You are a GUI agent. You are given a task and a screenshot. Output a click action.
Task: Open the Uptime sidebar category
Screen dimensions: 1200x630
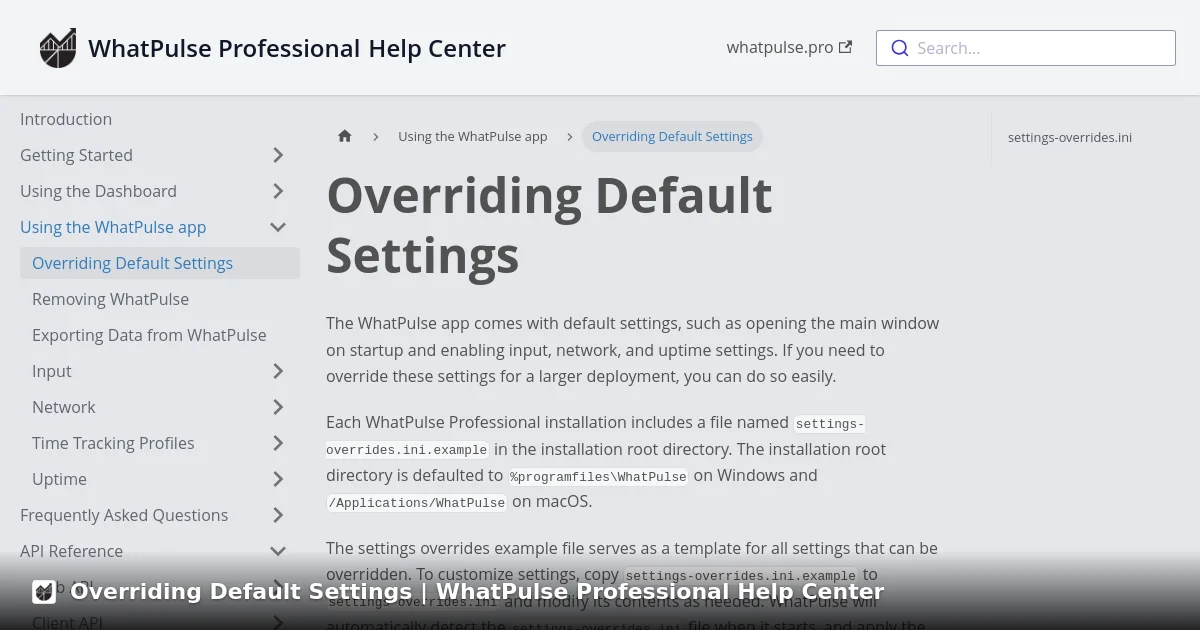pos(59,479)
